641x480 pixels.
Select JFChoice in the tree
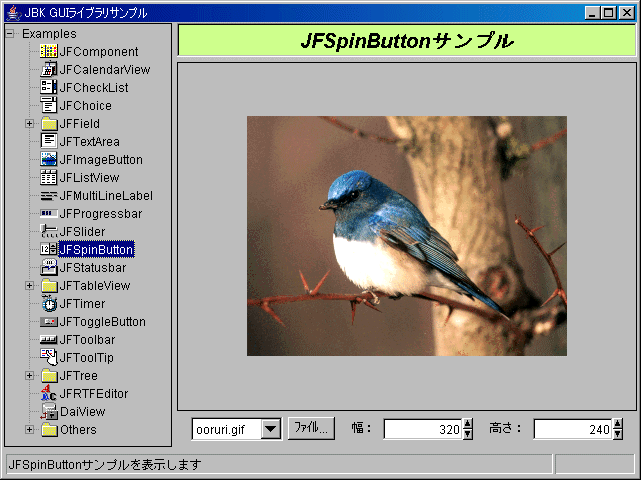pos(85,105)
